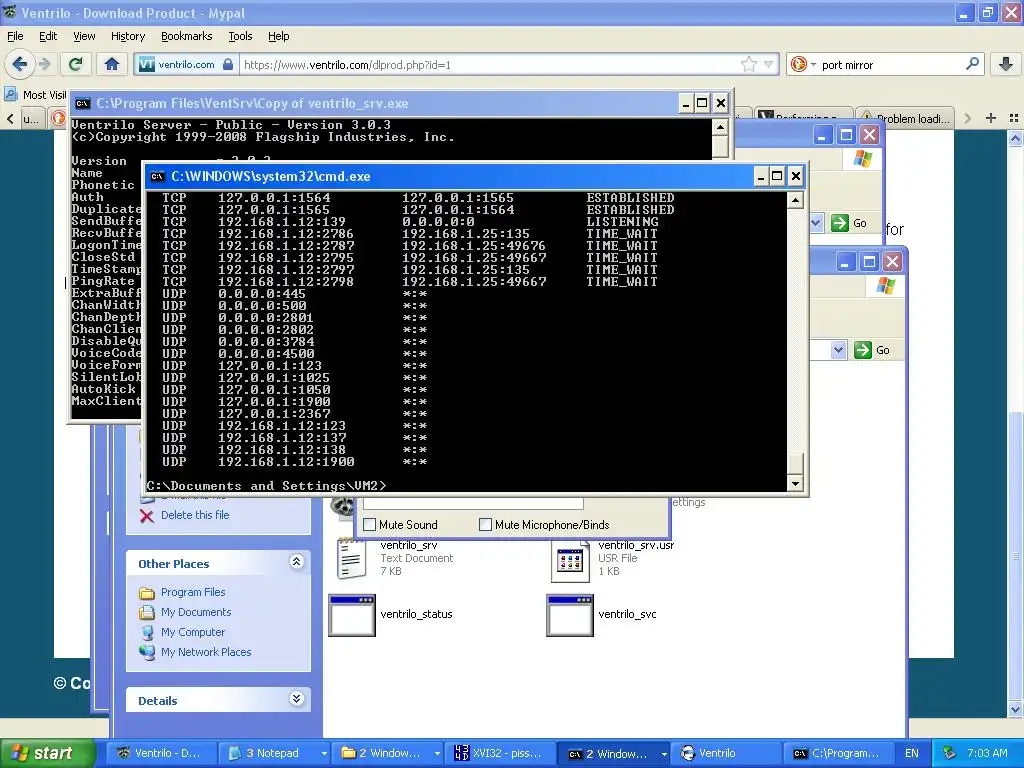Click Delete this file
Image resolution: width=1024 pixels, height=768 pixels.
tap(195, 515)
